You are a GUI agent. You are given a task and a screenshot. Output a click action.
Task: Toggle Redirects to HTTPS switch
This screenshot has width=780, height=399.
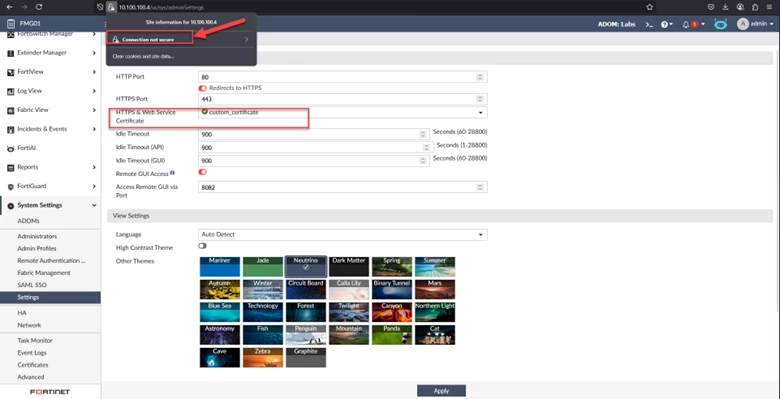tap(202, 88)
